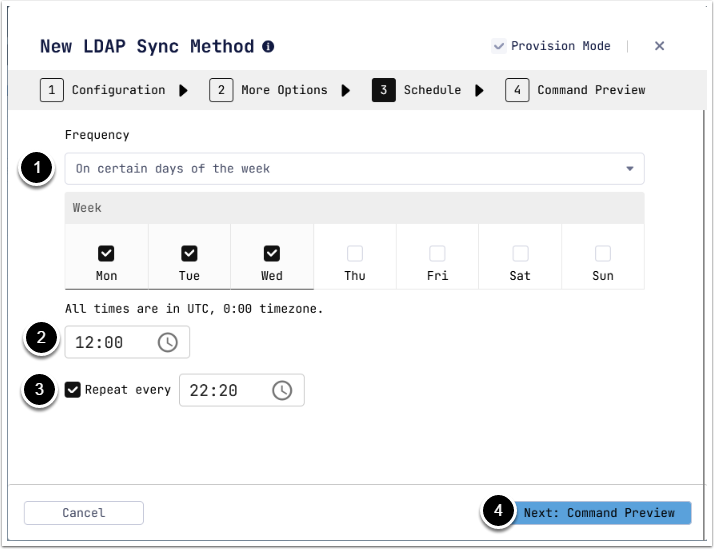
Task: Click the clock icon in the Repeat every field
Action: (x=283, y=390)
